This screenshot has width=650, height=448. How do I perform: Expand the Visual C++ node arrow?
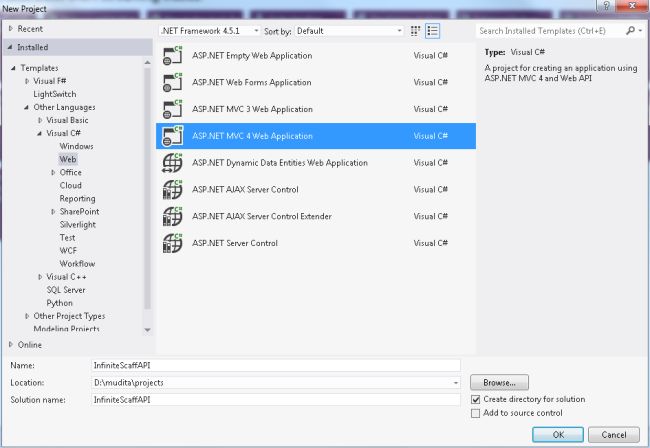[40, 277]
